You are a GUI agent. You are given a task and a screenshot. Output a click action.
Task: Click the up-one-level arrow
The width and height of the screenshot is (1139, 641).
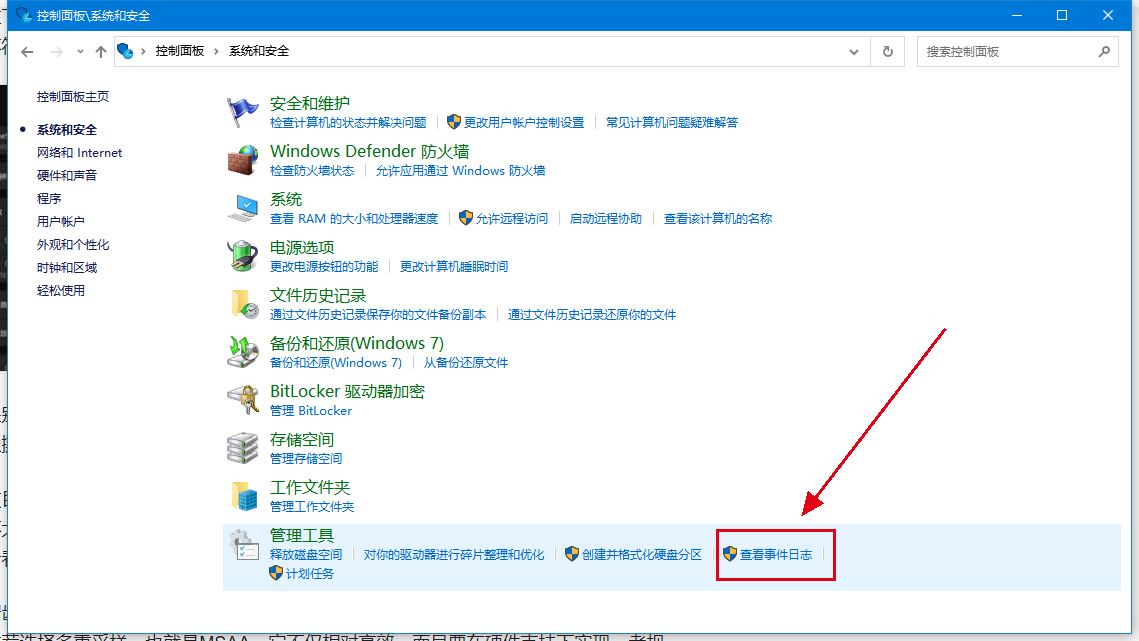pyautogui.click(x=101, y=52)
